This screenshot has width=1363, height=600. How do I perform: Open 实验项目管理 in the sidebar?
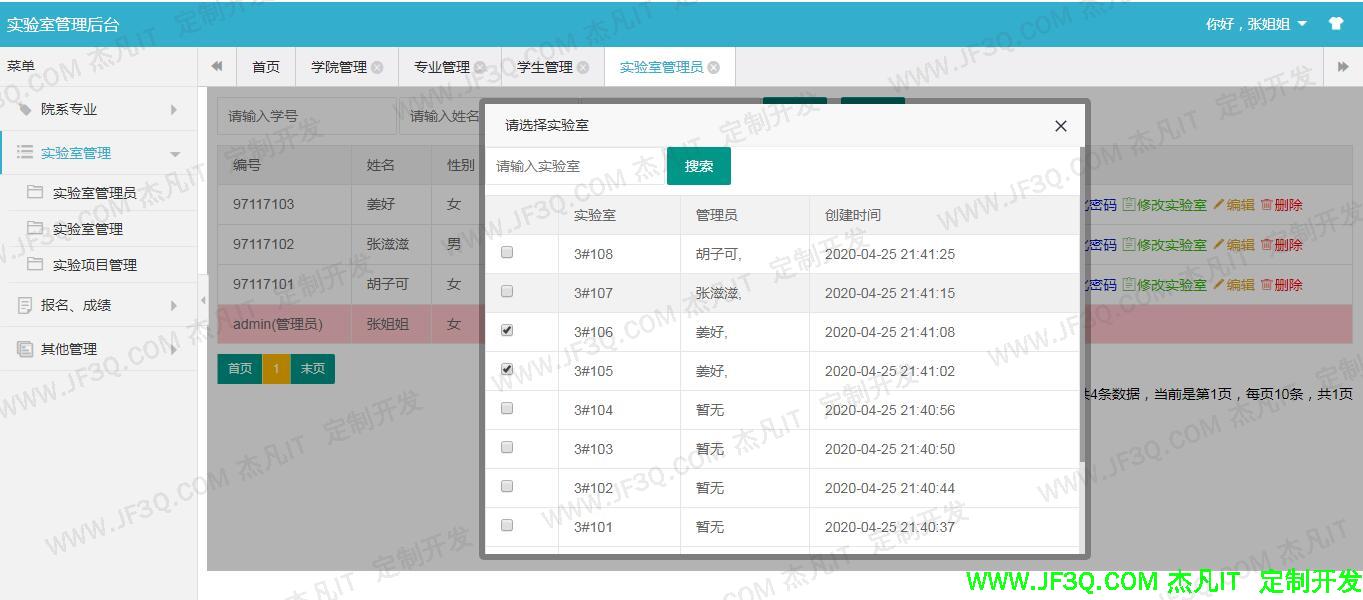tap(94, 265)
